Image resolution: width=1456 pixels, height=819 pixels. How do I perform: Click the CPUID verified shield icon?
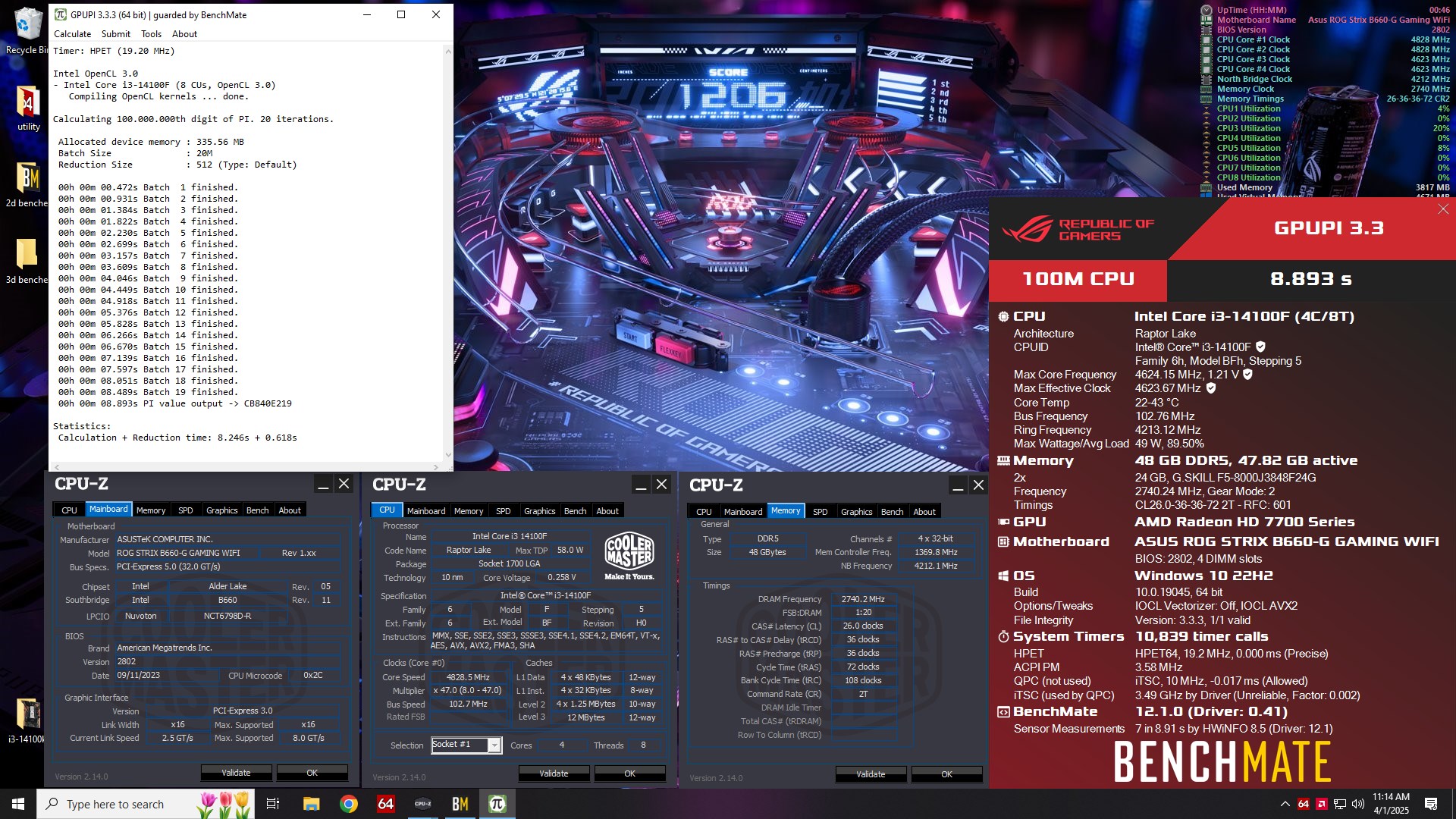pyautogui.click(x=1260, y=347)
